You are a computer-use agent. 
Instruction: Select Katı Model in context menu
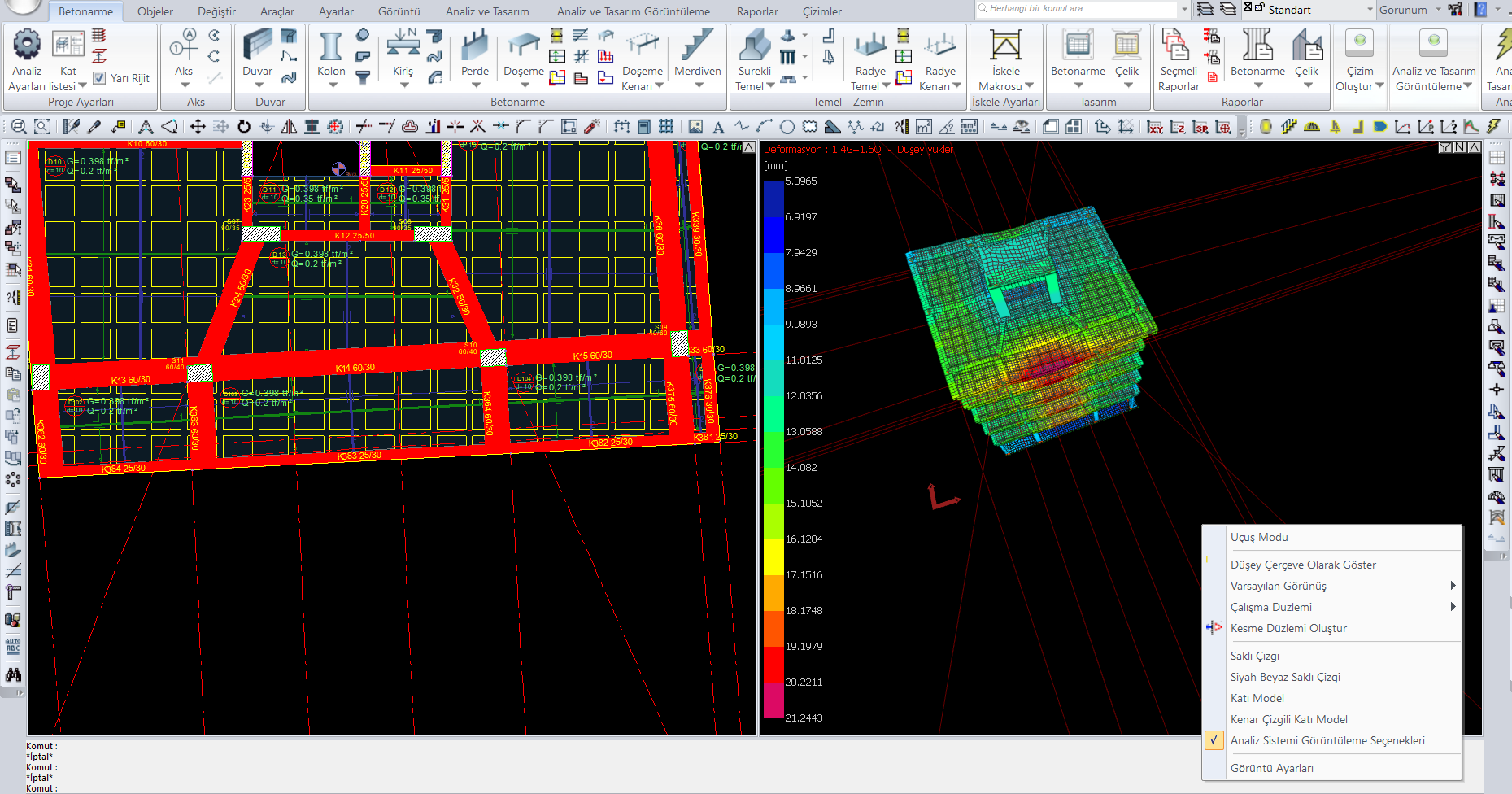click(1257, 698)
